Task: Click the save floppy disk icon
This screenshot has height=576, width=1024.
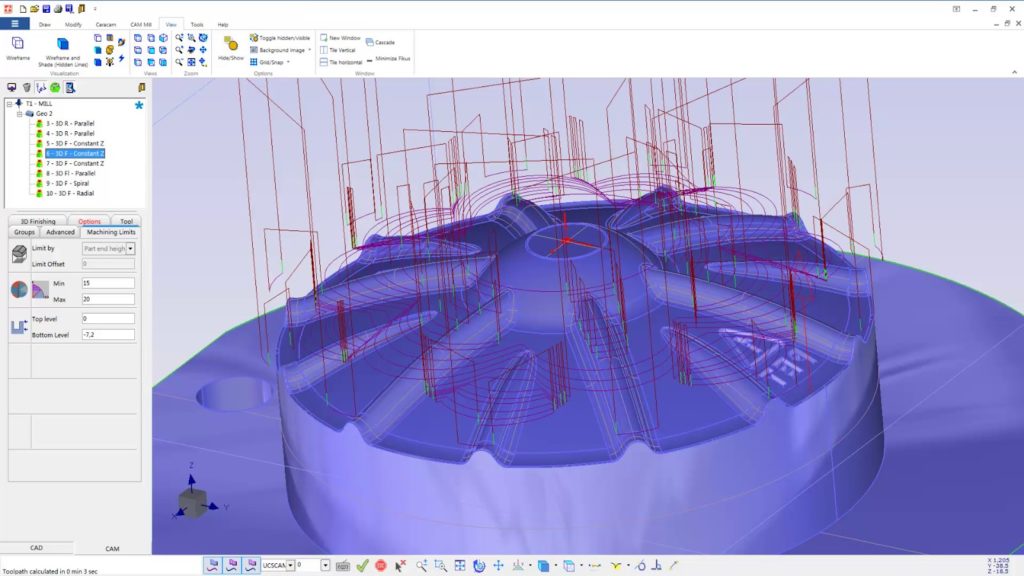Action: pyautogui.click(x=47, y=8)
